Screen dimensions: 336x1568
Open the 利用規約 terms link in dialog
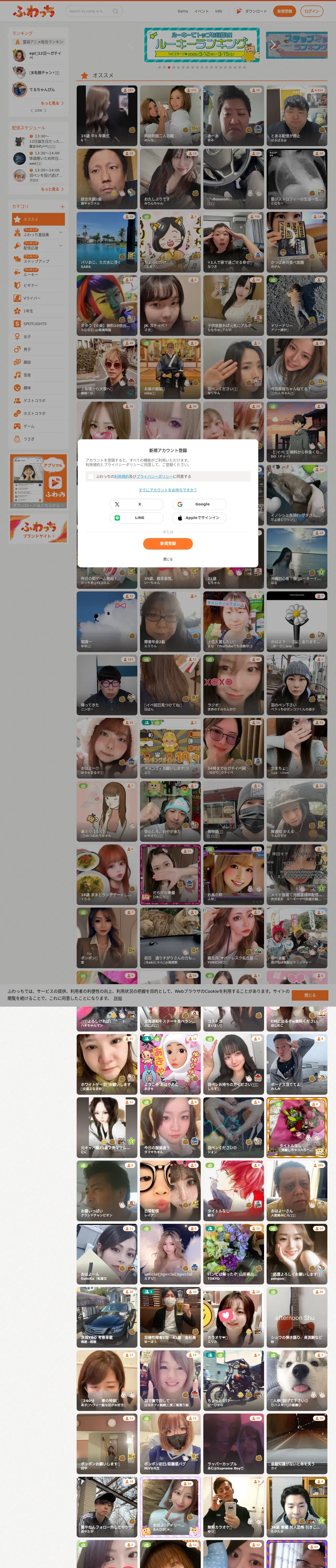121,477
